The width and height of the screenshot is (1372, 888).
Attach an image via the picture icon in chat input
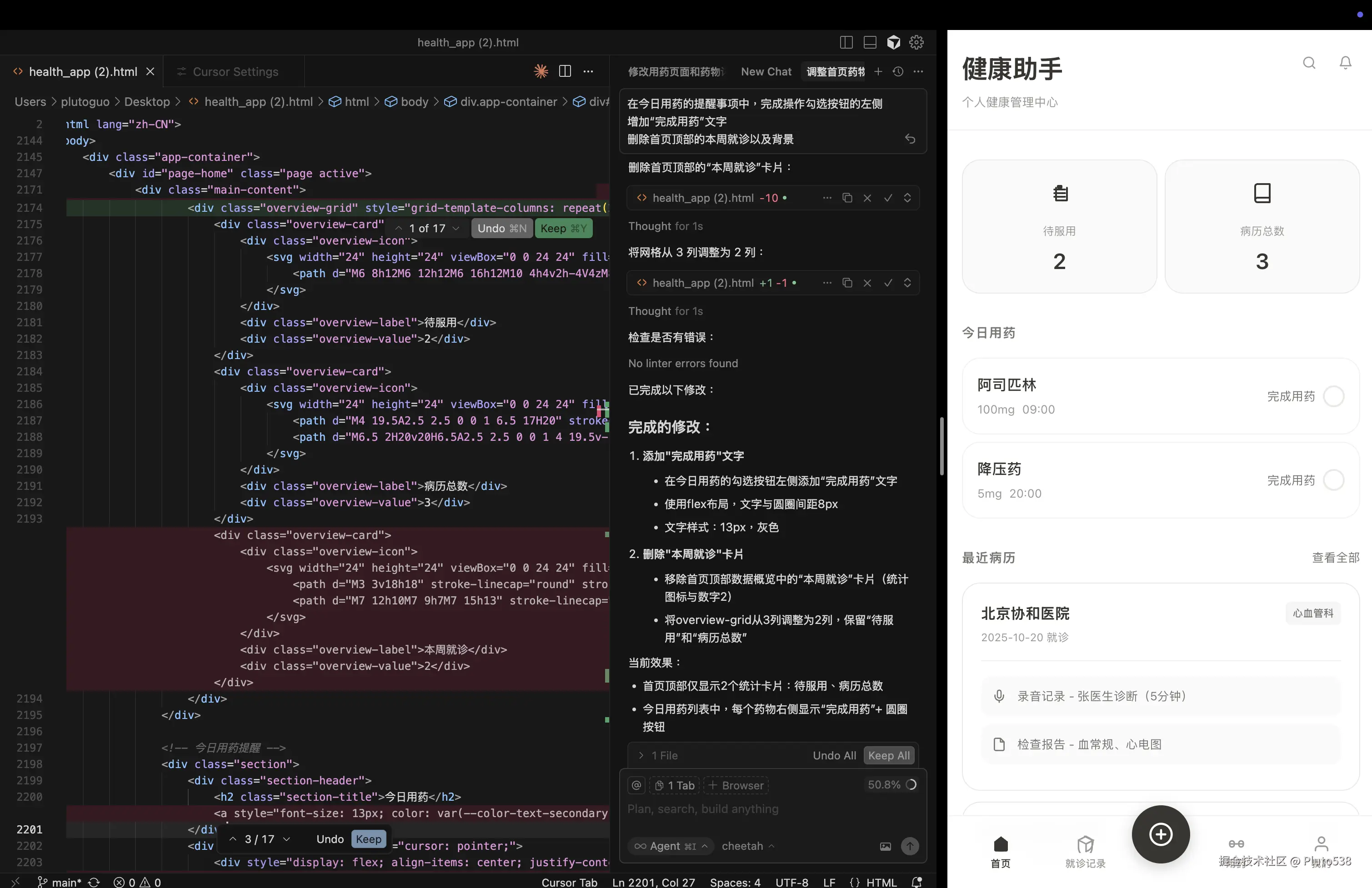click(x=886, y=847)
